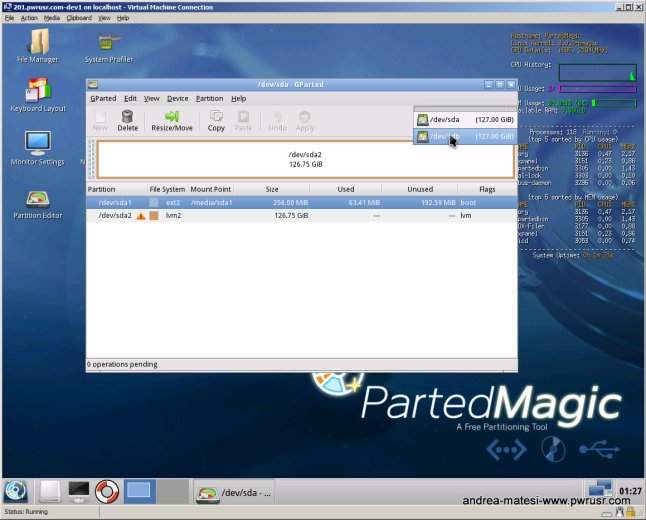
Task: Click the Copy partition toolbar button
Action: tap(216, 121)
